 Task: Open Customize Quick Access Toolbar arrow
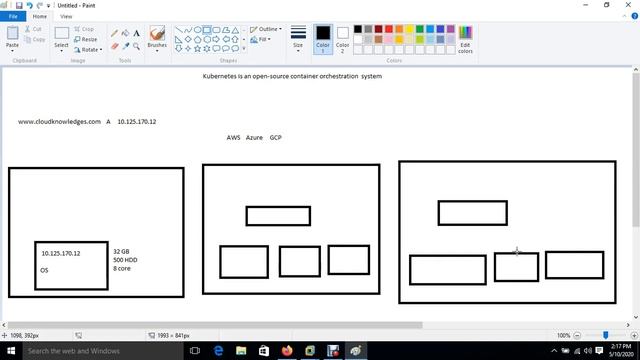[x=48, y=6]
